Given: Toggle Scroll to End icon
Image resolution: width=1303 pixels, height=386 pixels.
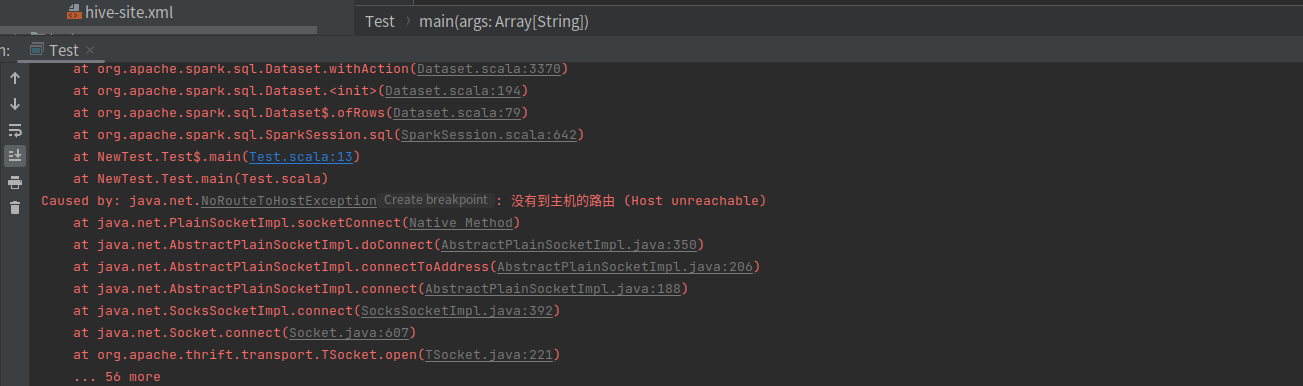Looking at the screenshot, I should tap(15, 156).
